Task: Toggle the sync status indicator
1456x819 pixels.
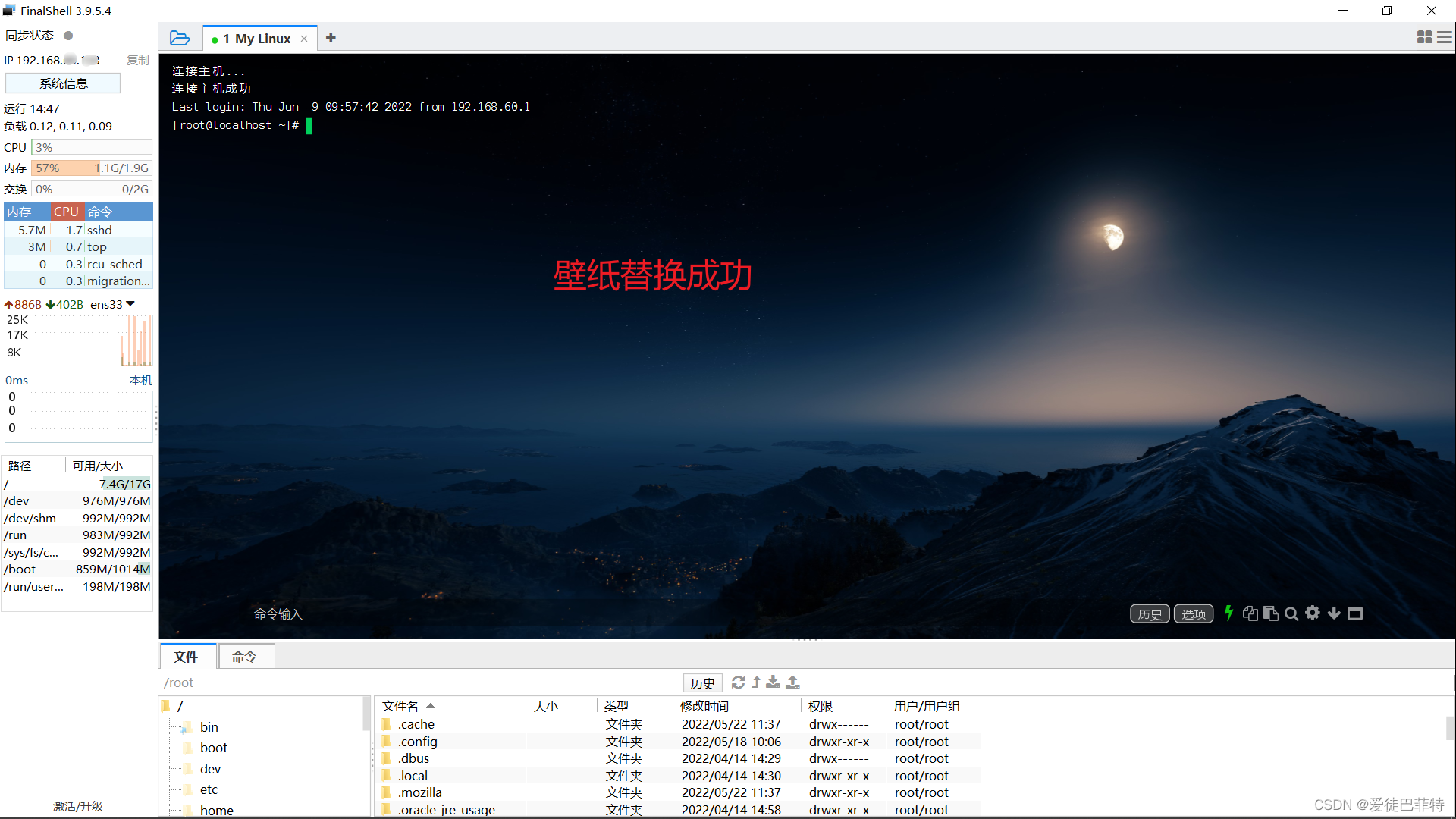Action: tap(68, 36)
